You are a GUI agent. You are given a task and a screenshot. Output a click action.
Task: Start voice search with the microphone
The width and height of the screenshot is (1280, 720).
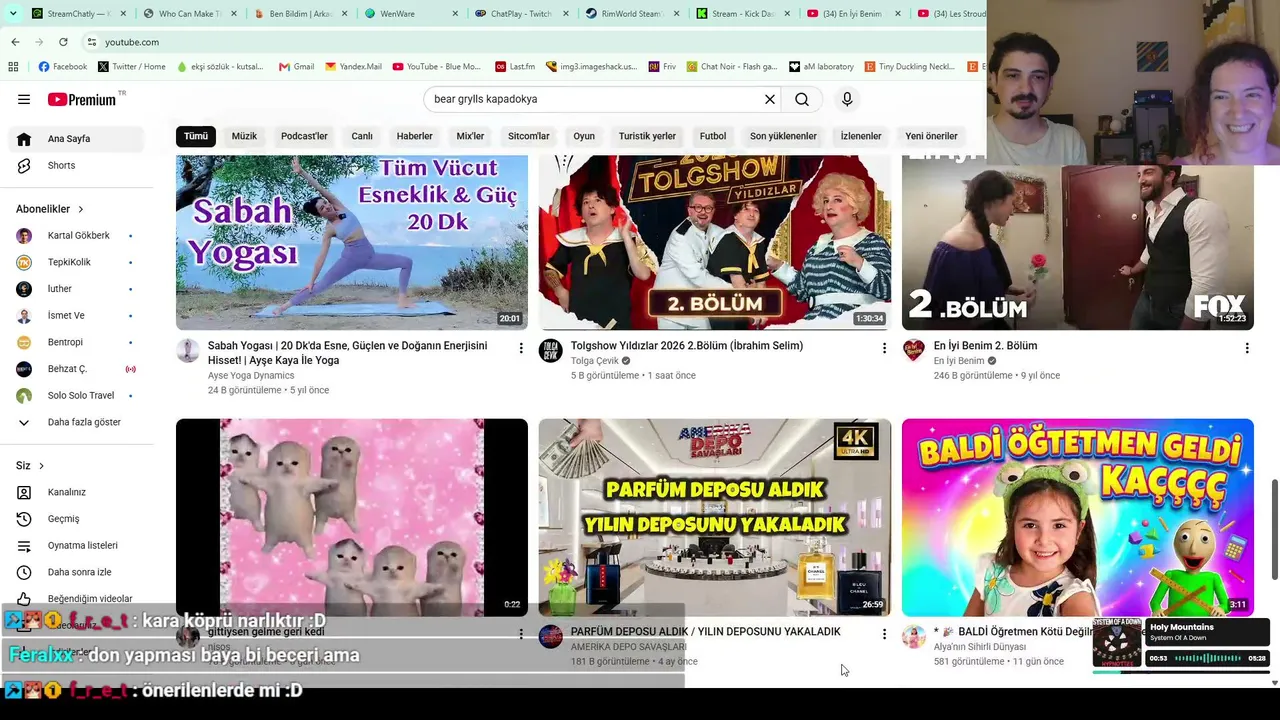(x=847, y=99)
